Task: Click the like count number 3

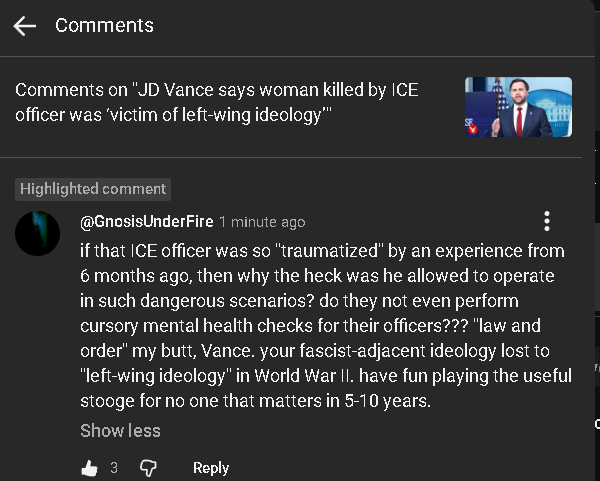Action: [114, 468]
